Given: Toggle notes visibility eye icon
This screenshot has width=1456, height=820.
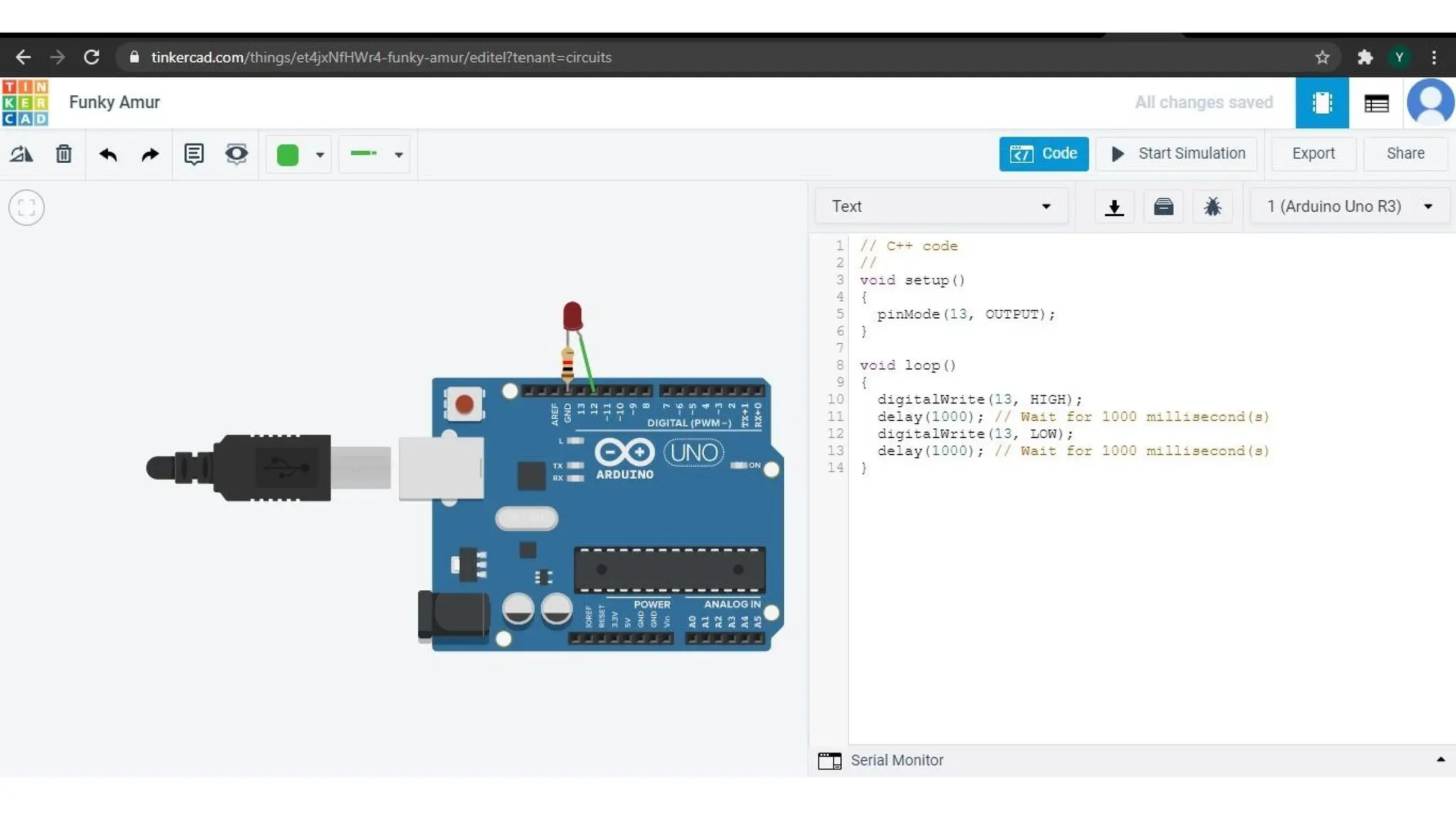Looking at the screenshot, I should pyautogui.click(x=236, y=154).
